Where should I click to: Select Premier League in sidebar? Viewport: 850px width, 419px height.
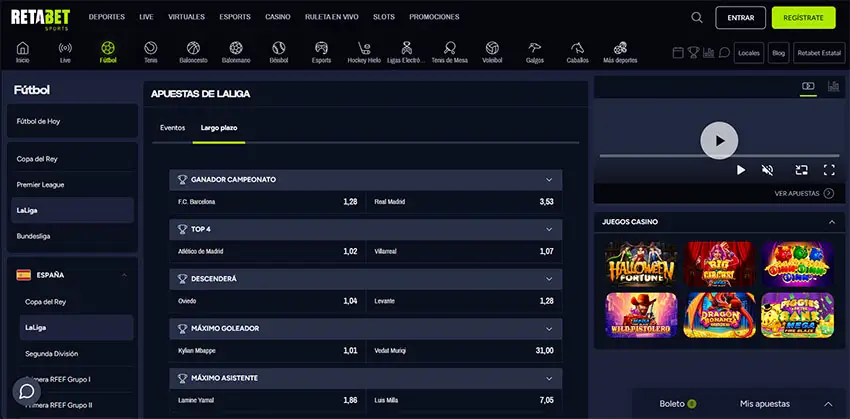72,185
